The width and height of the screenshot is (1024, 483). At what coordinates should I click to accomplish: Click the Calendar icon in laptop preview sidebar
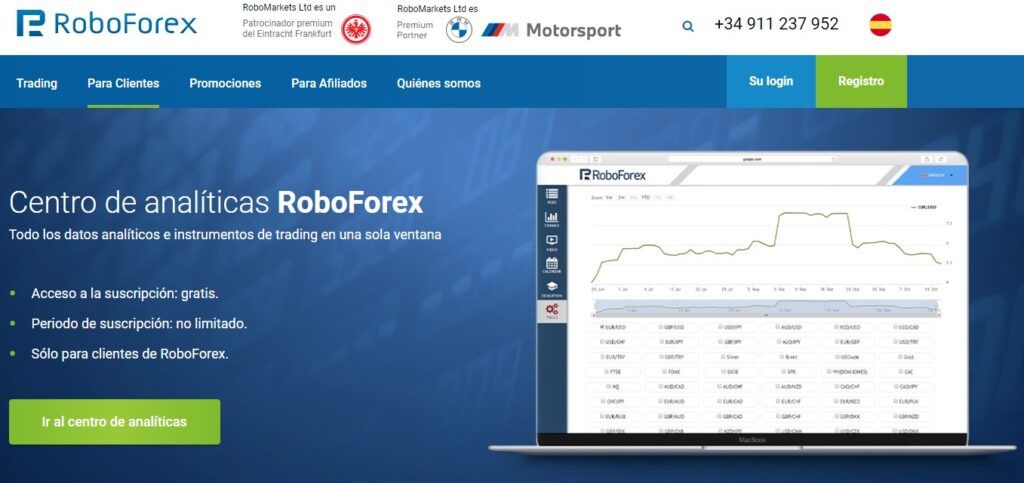[552, 265]
